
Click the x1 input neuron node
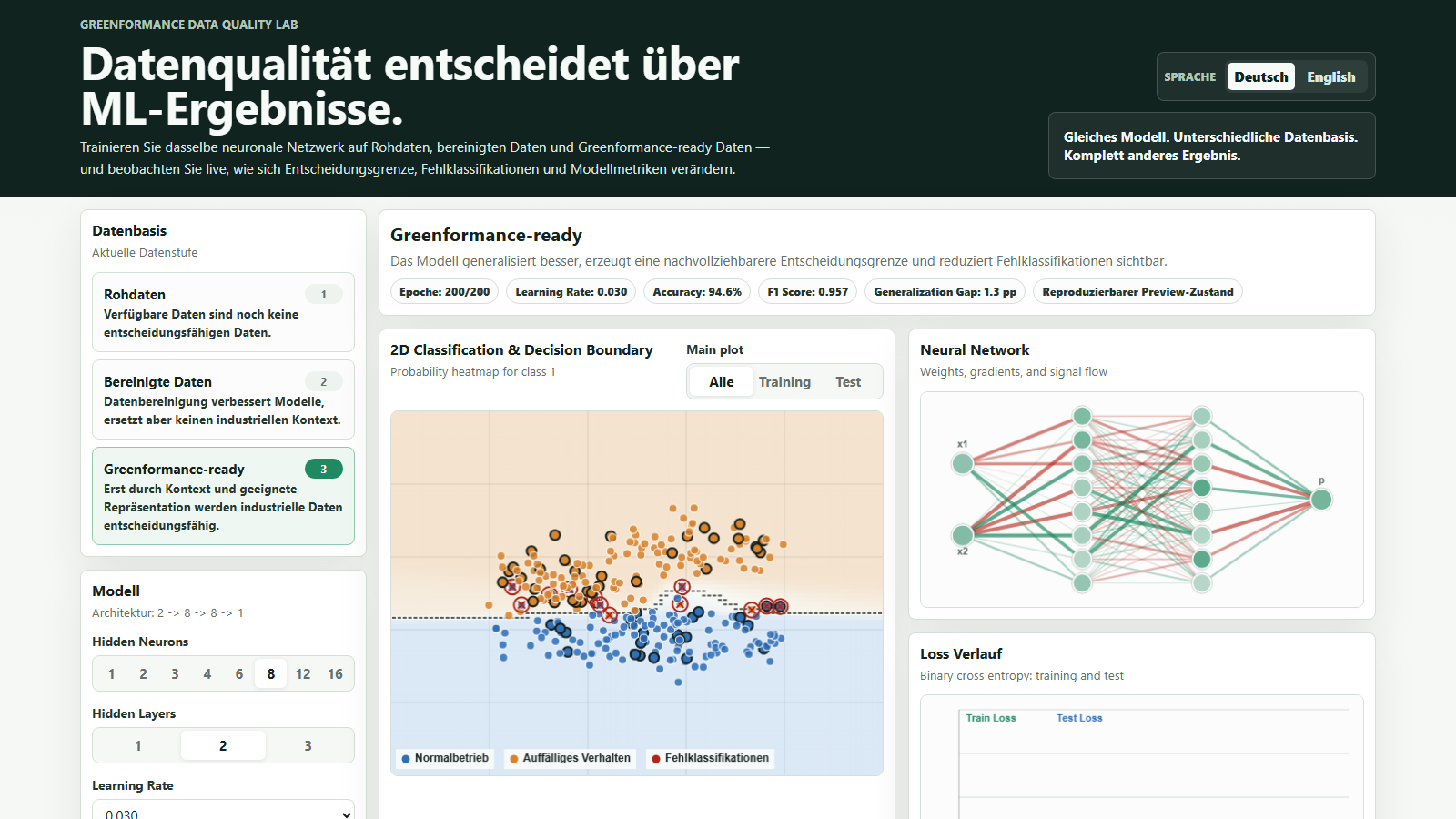click(x=962, y=464)
